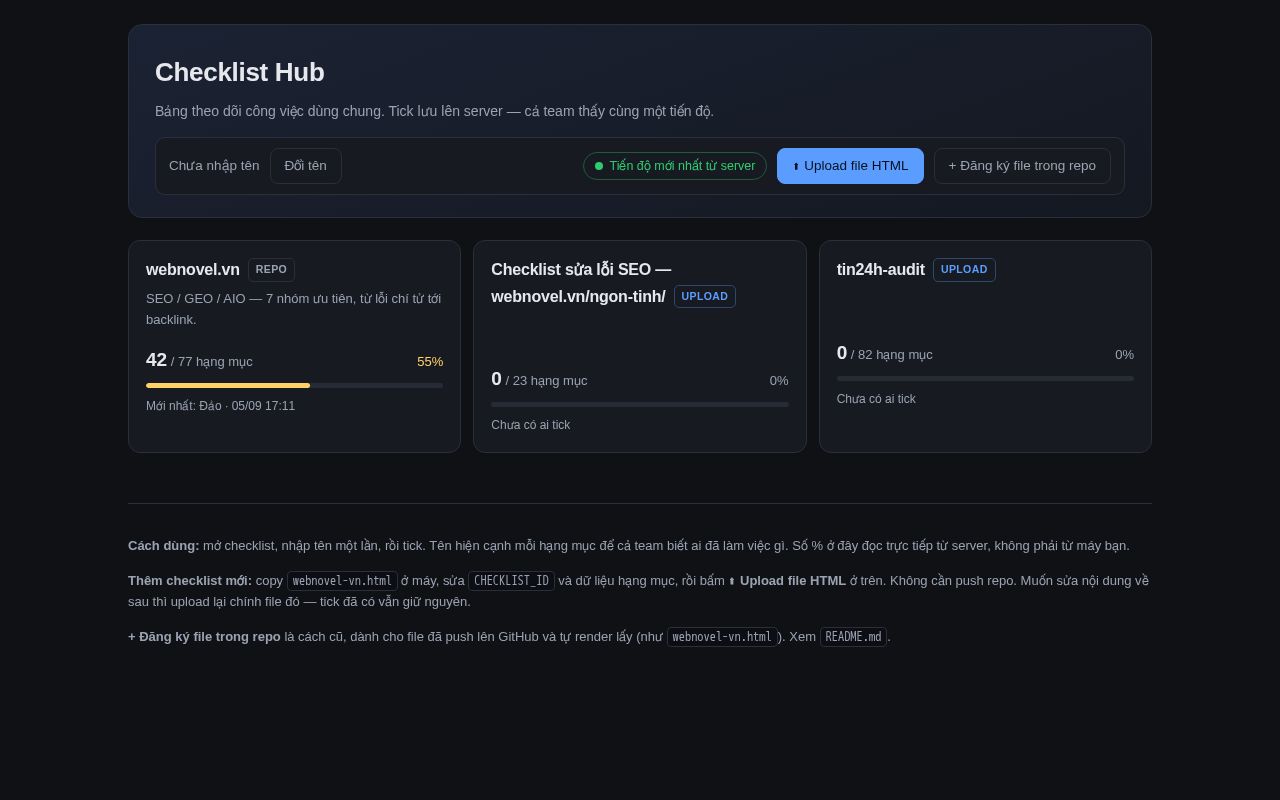Click the green server status pill

pos(675,166)
